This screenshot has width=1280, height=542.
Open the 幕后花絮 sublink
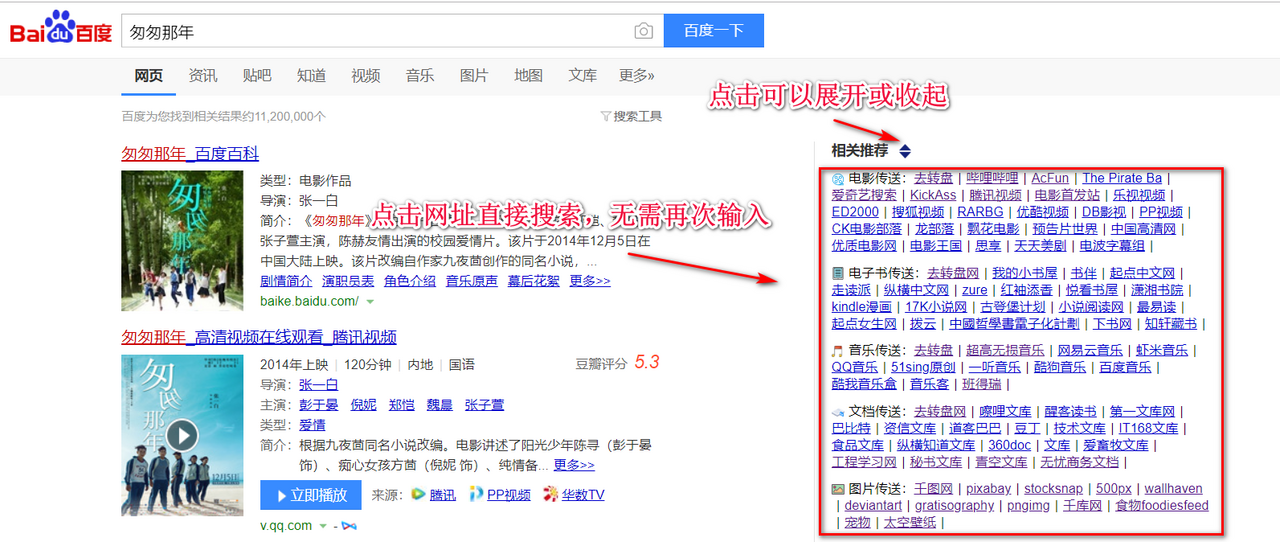534,282
